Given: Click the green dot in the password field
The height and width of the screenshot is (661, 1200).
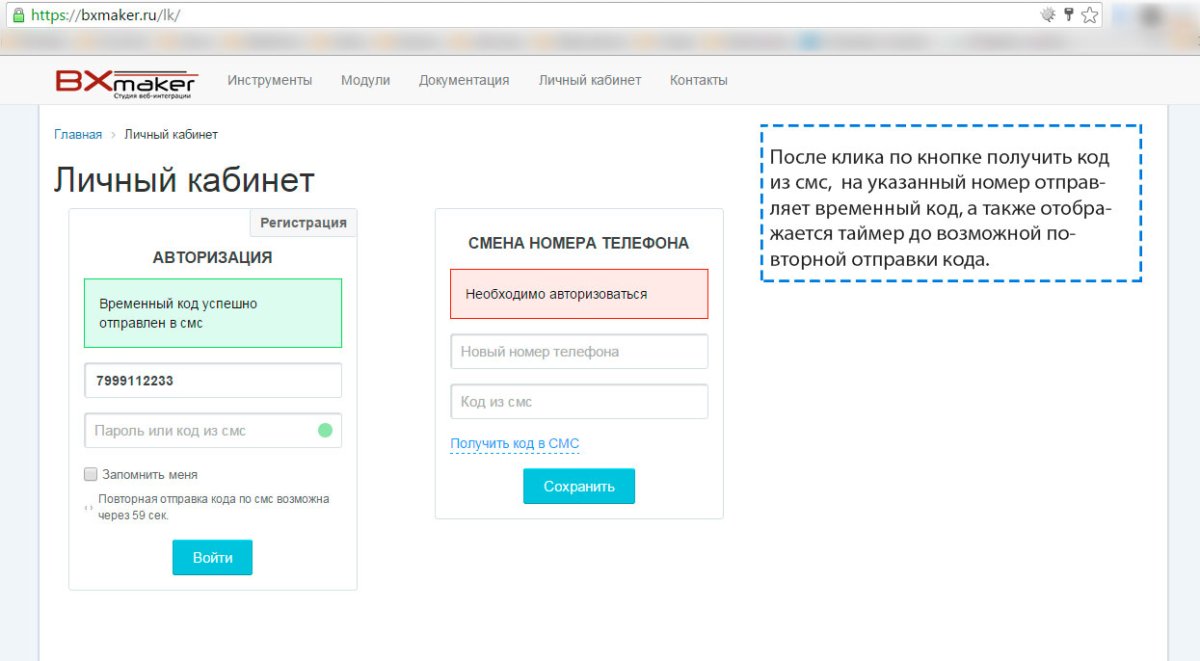Looking at the screenshot, I should click(x=327, y=429).
